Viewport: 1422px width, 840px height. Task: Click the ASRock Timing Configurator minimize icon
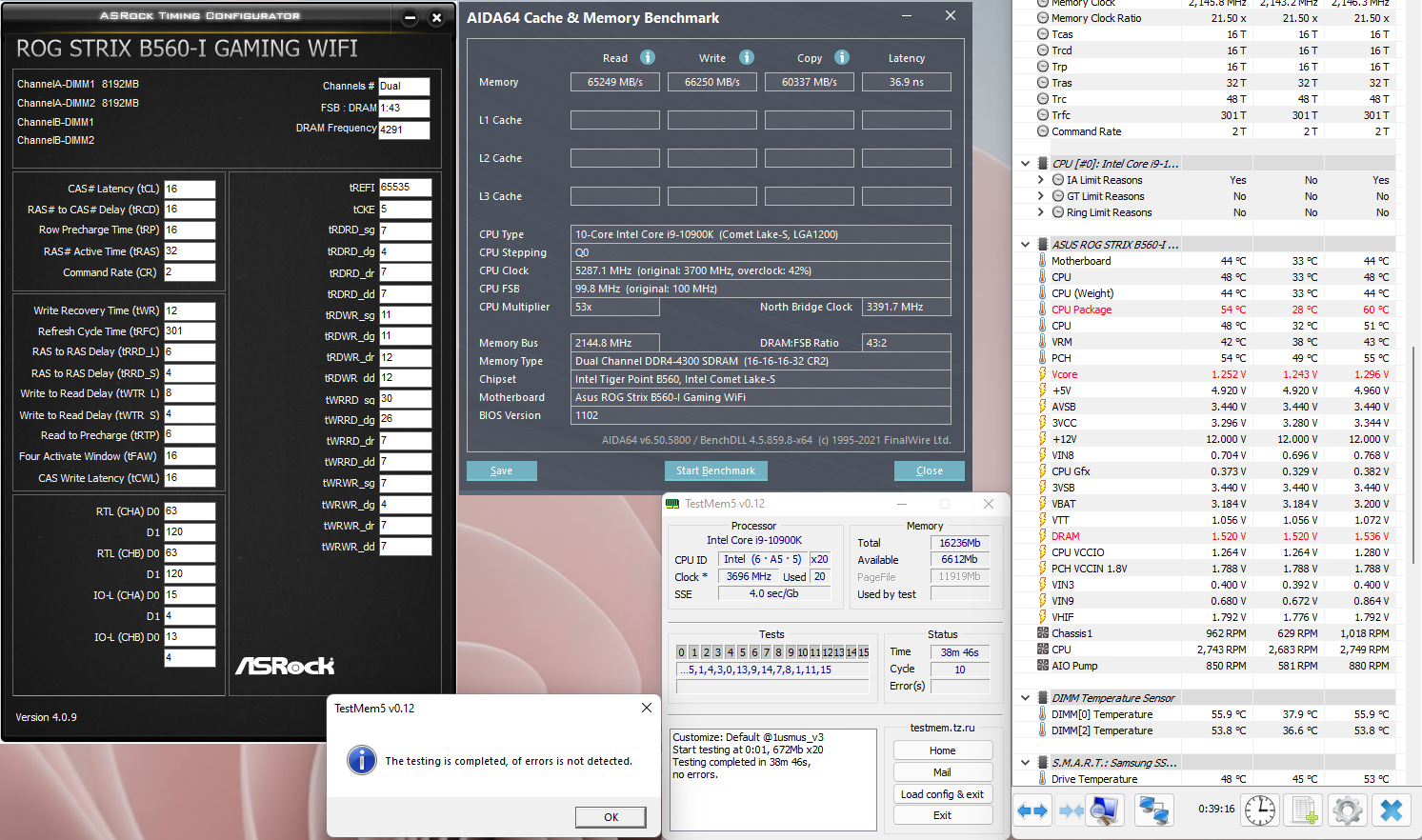tap(411, 17)
